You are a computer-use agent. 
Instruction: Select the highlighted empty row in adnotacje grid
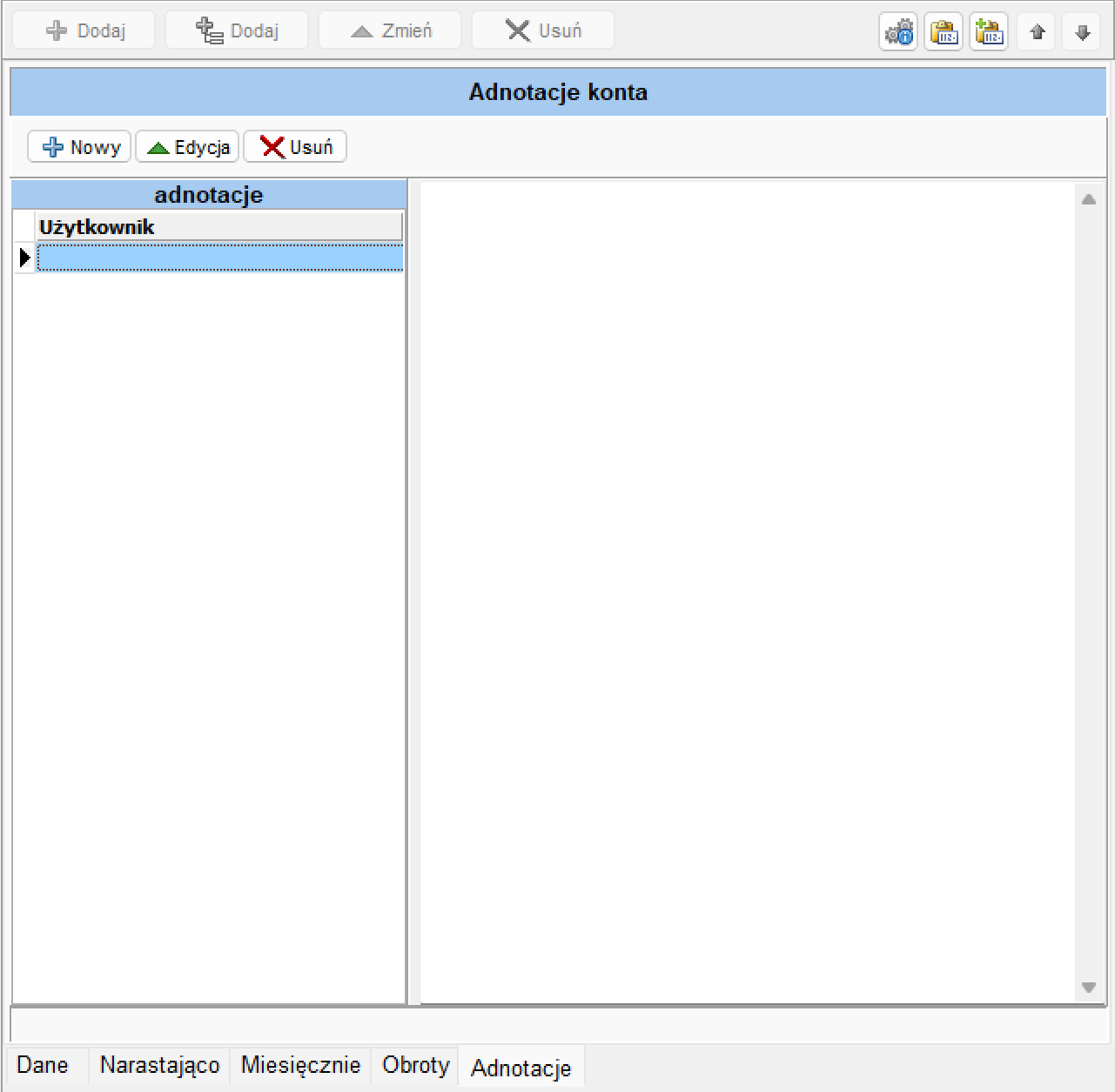(220, 258)
